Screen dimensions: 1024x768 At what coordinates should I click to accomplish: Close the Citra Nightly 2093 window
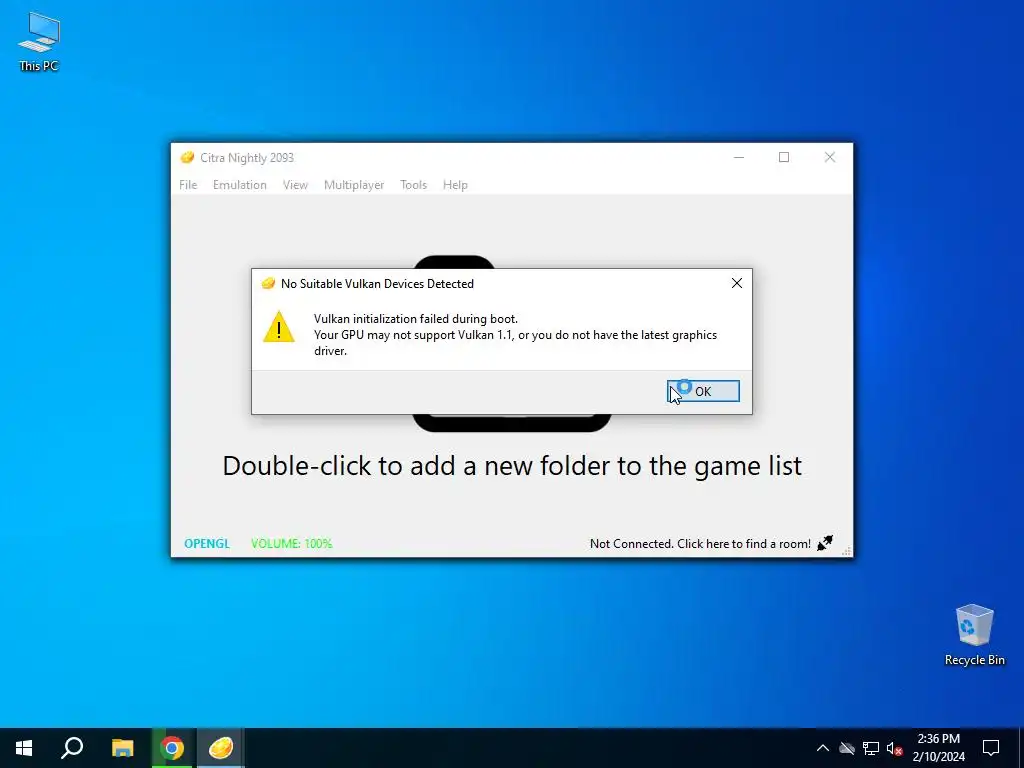click(x=829, y=157)
